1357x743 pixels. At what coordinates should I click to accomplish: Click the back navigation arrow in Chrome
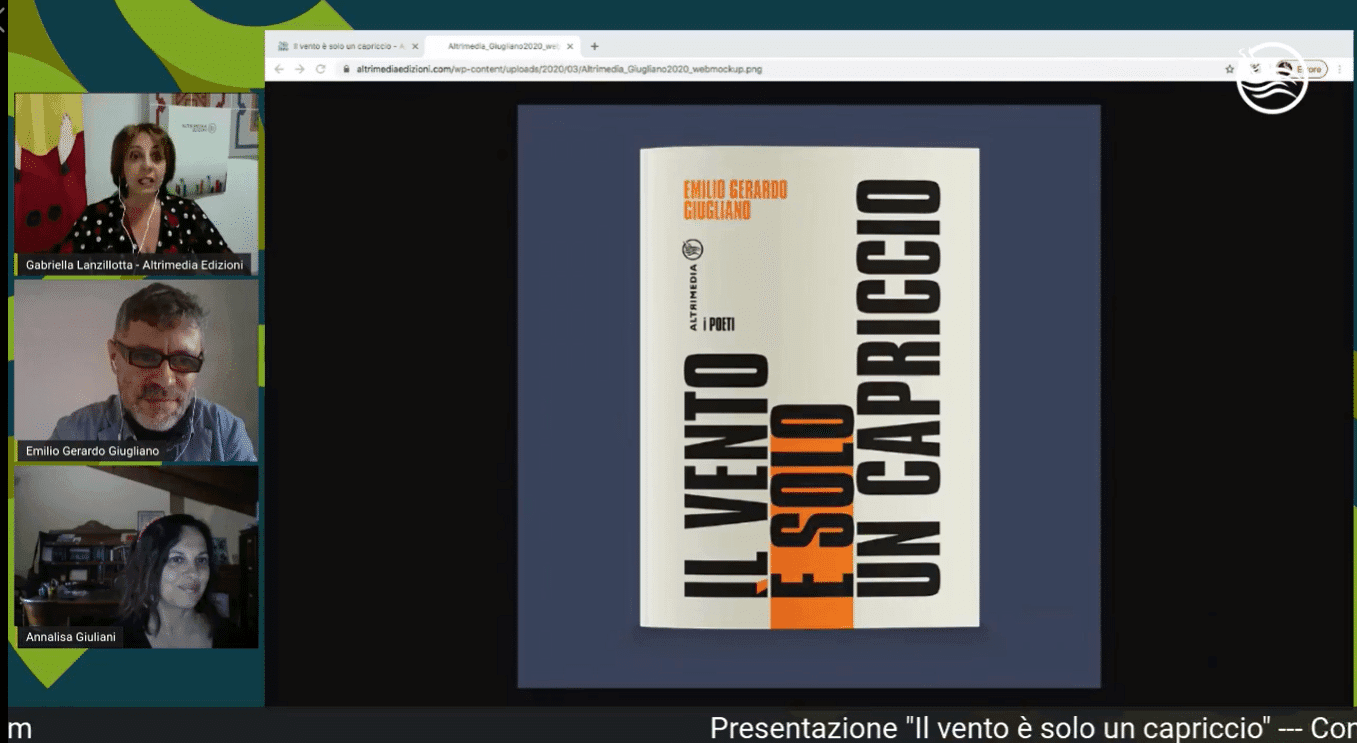(x=279, y=70)
